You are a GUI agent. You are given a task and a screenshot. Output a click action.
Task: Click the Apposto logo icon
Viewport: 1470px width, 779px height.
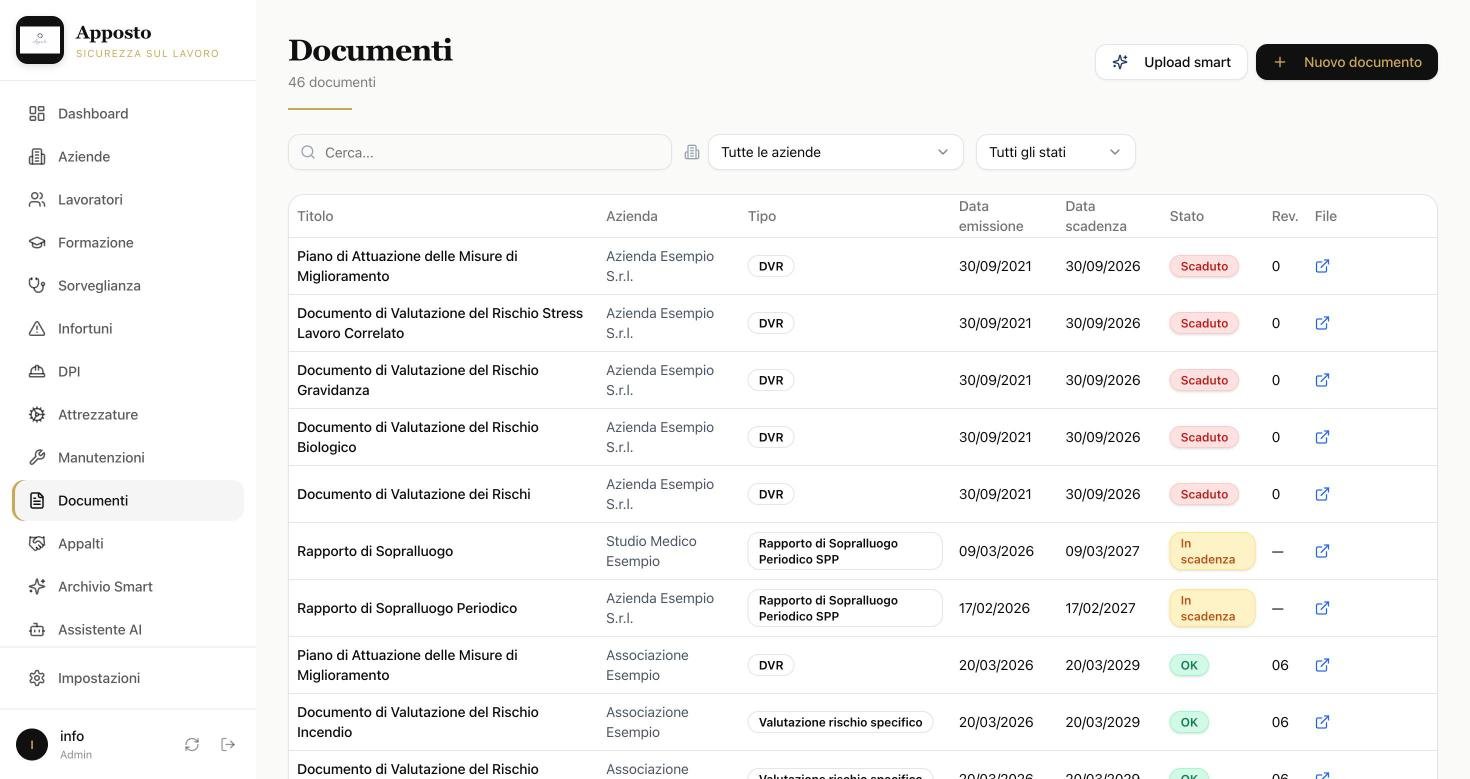click(40, 40)
